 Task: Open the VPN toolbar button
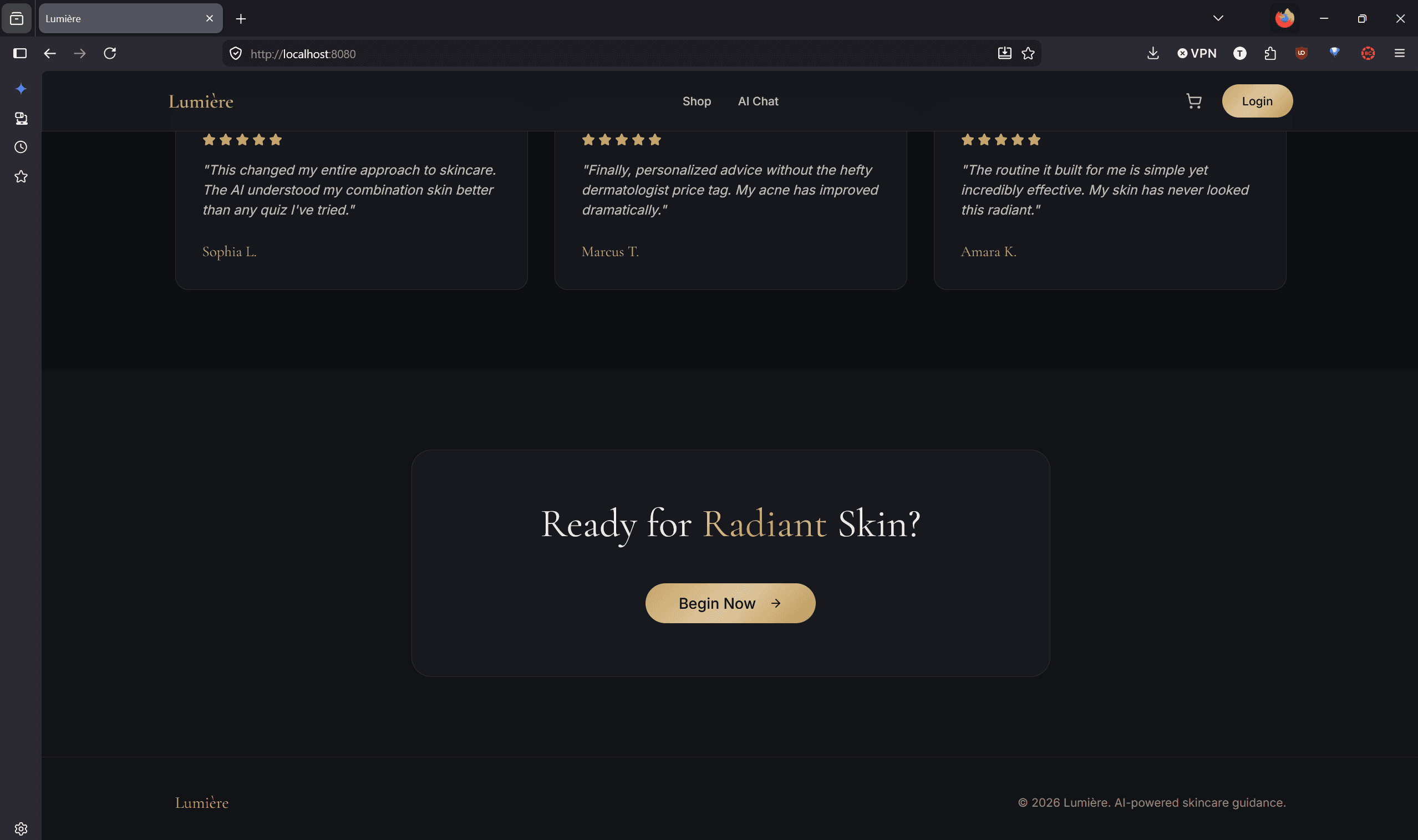click(1197, 53)
